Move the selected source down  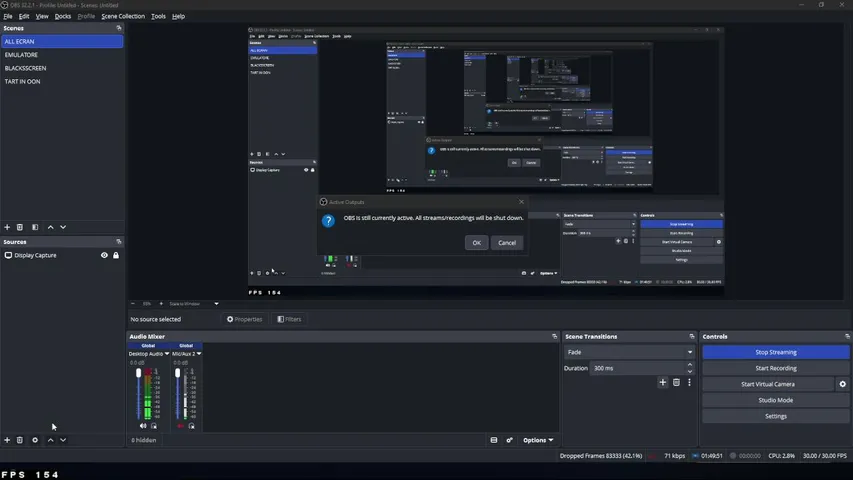(x=63, y=440)
